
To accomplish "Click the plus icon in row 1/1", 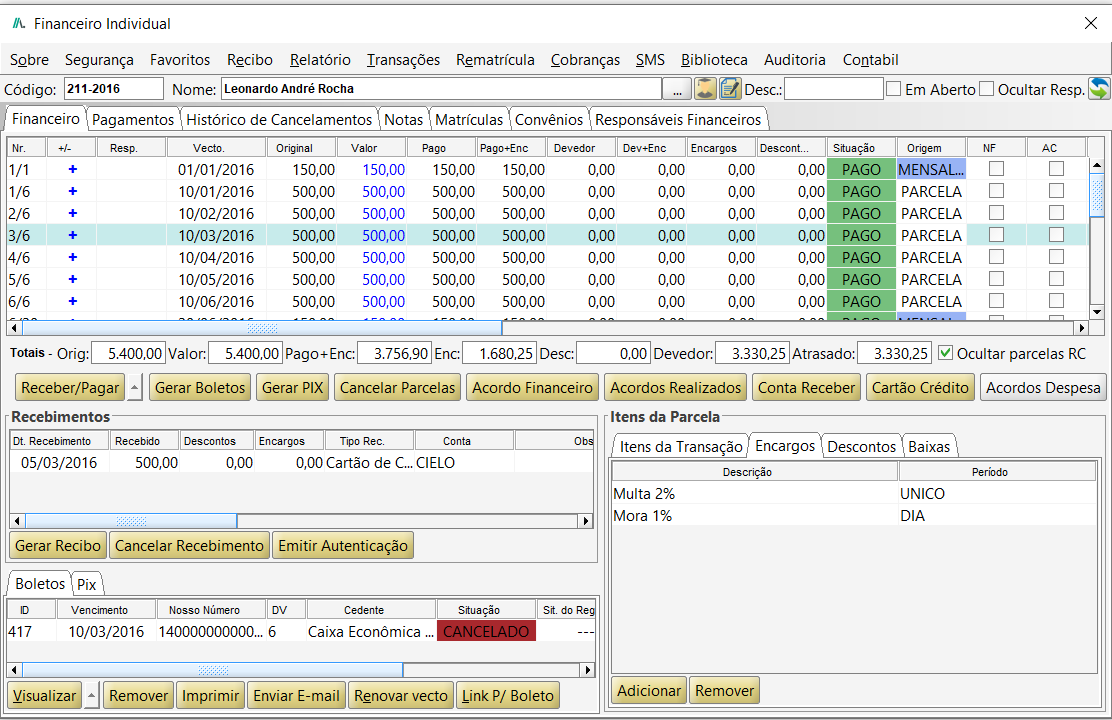I will click(72, 170).
